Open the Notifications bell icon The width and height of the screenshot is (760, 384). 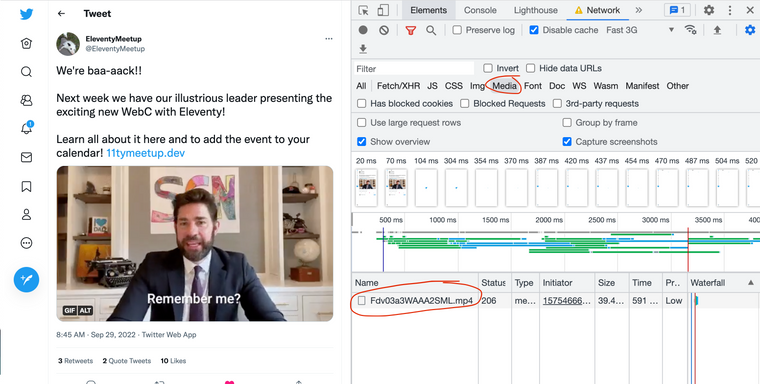point(26,128)
